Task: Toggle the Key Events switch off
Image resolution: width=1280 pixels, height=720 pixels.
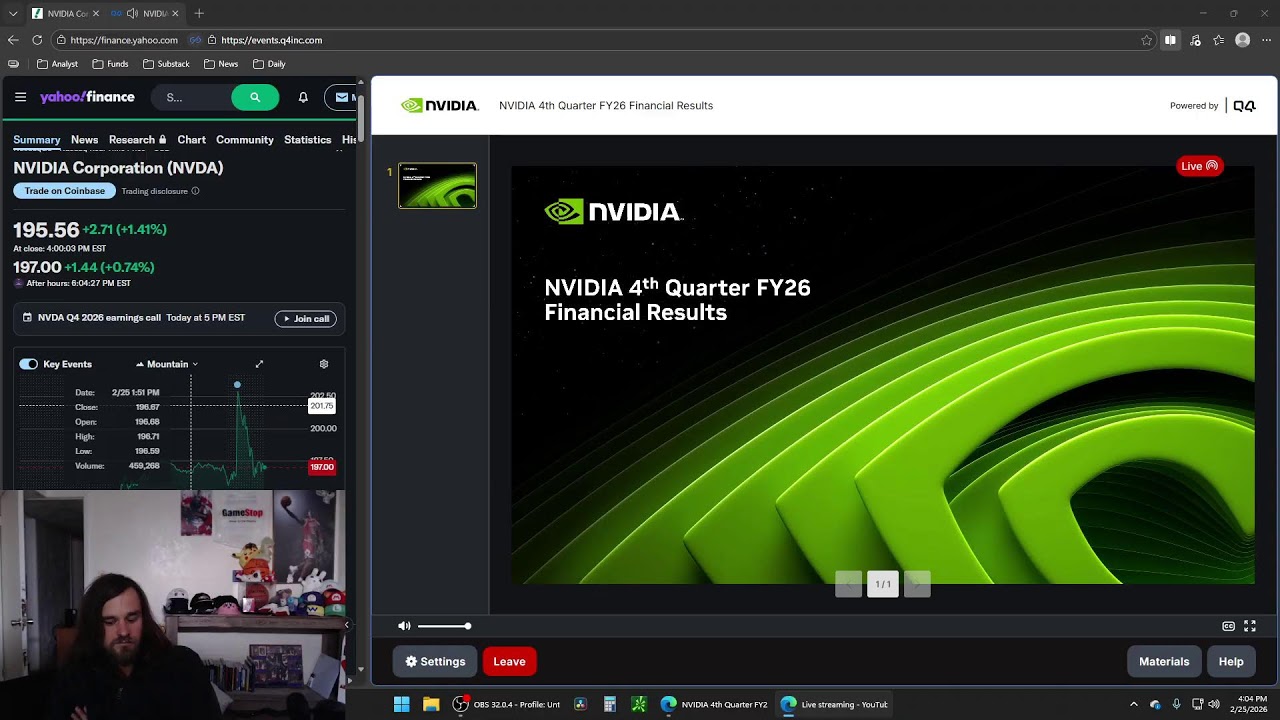Action: coord(28,364)
